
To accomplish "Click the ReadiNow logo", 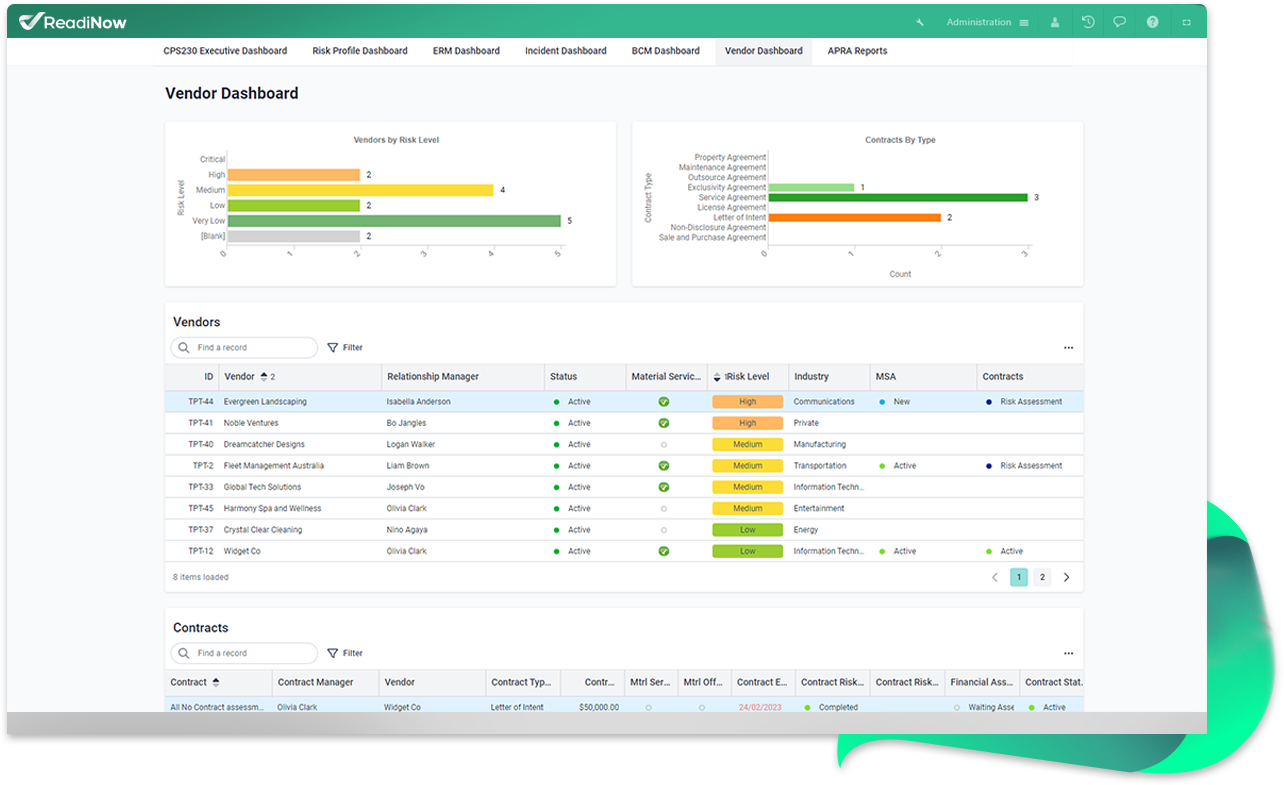I will (x=73, y=21).
